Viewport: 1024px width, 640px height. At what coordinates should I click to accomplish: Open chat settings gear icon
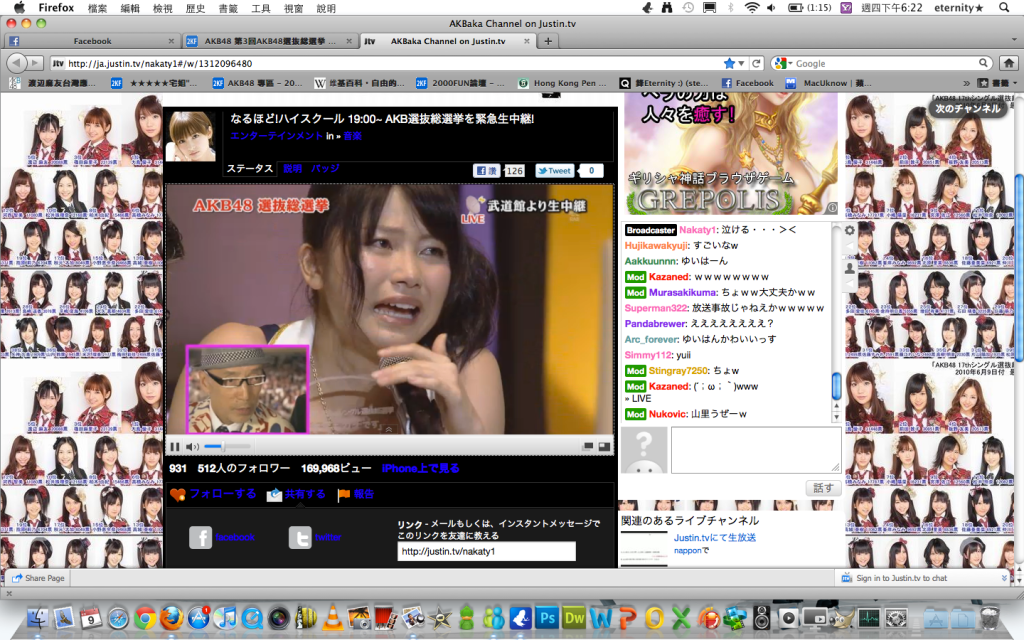point(850,230)
